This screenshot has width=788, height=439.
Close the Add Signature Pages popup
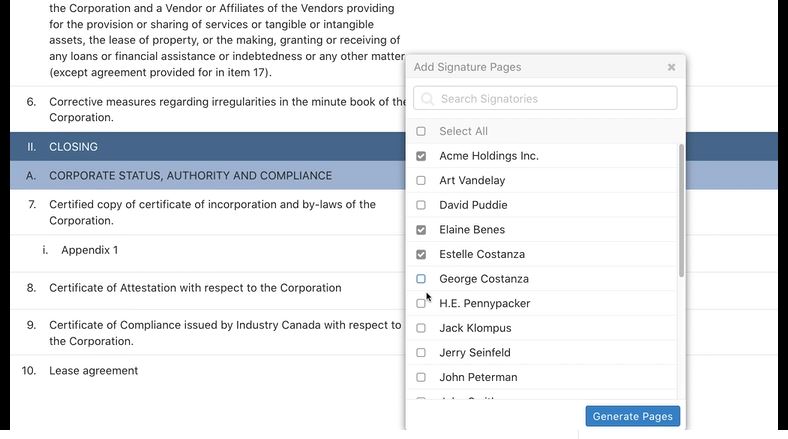coord(671,67)
